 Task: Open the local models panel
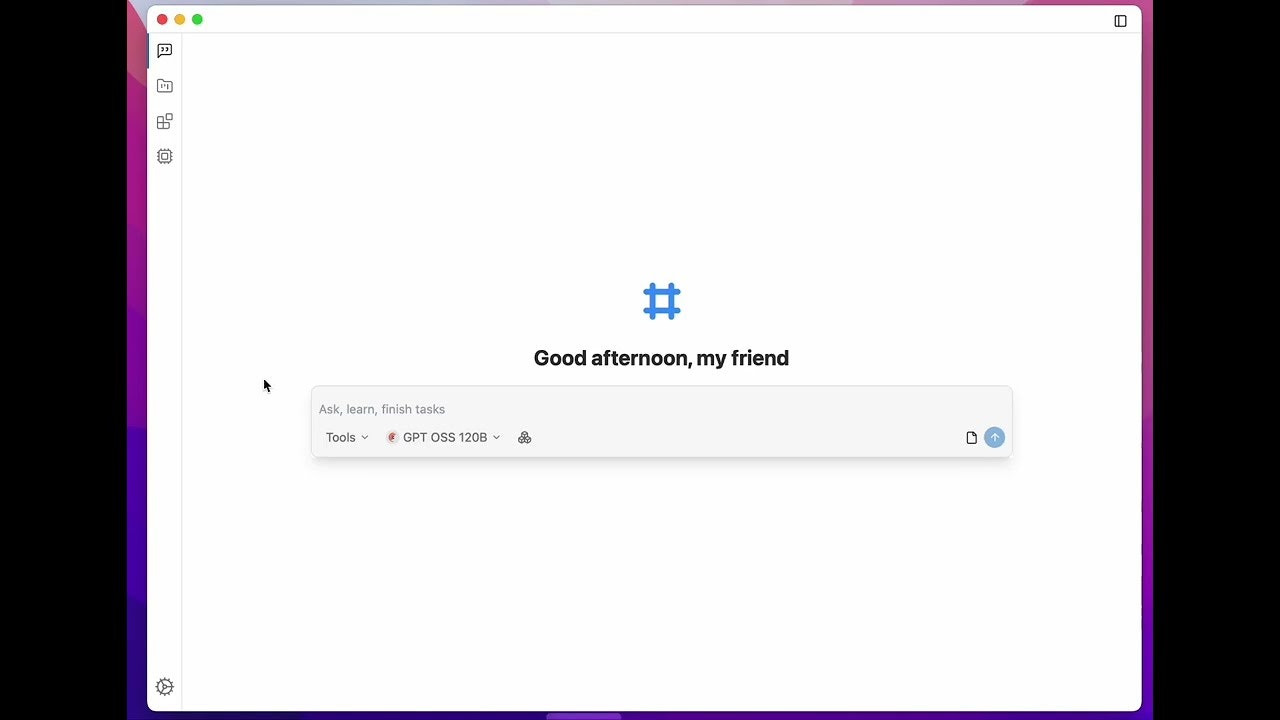tap(164, 156)
